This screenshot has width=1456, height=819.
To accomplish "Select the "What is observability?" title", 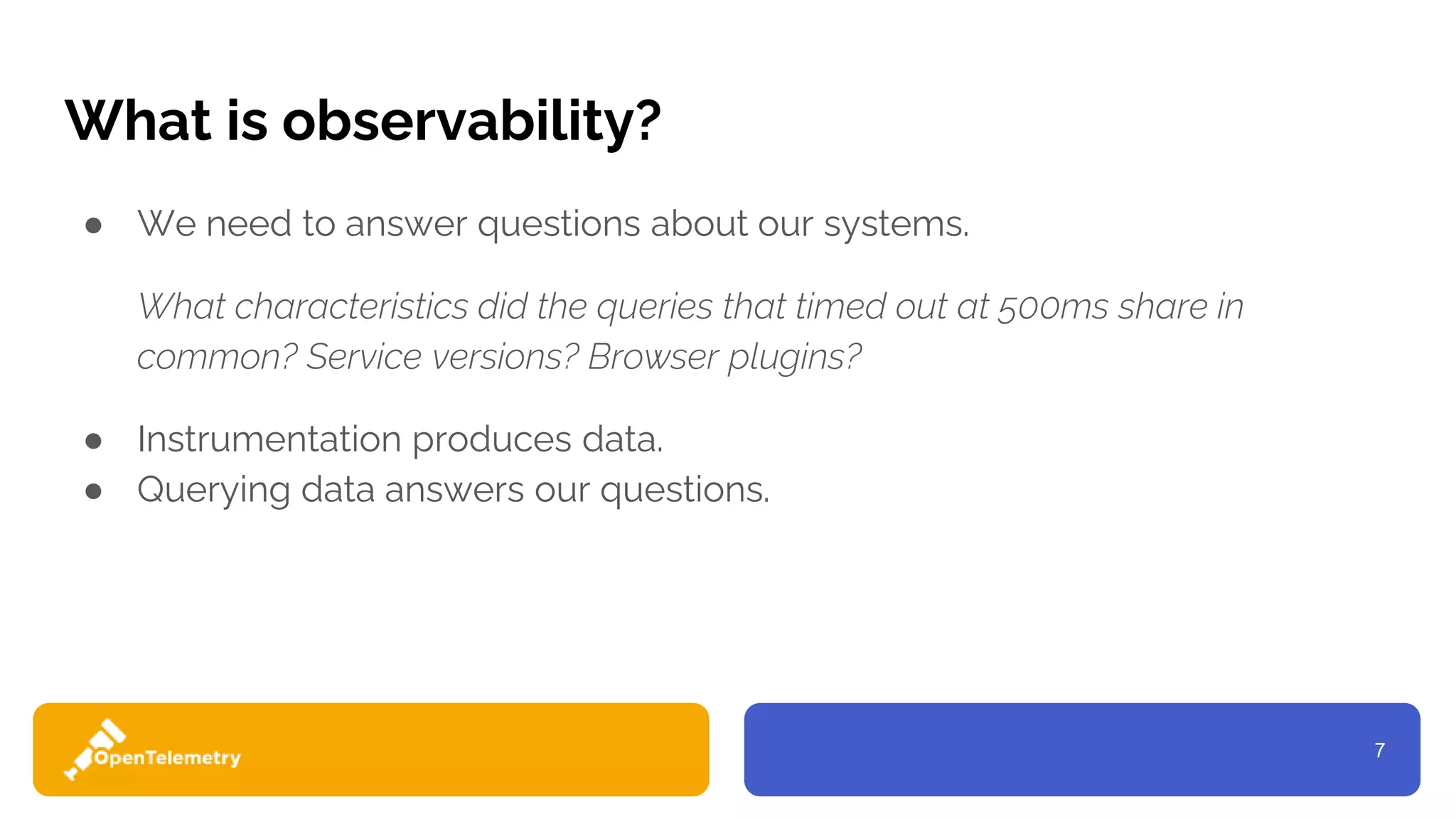I will pyautogui.click(x=363, y=121).
